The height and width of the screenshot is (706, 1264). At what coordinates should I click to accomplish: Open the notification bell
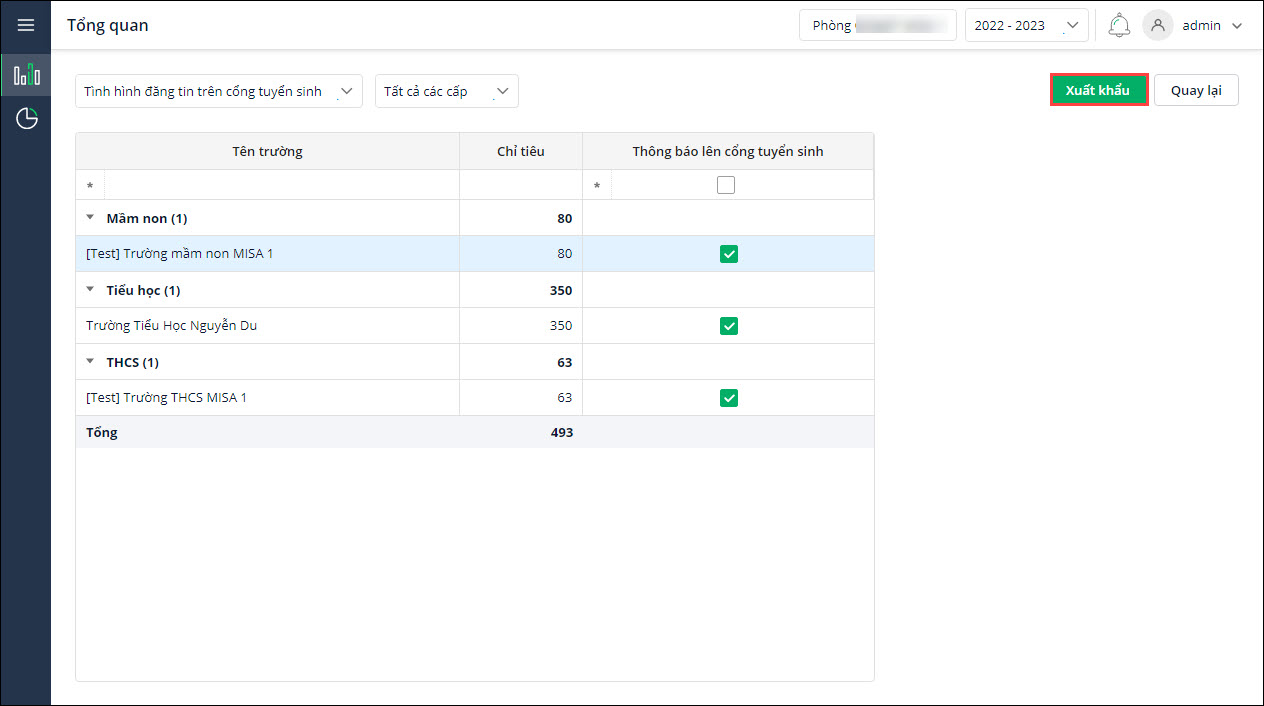[x=1119, y=26]
